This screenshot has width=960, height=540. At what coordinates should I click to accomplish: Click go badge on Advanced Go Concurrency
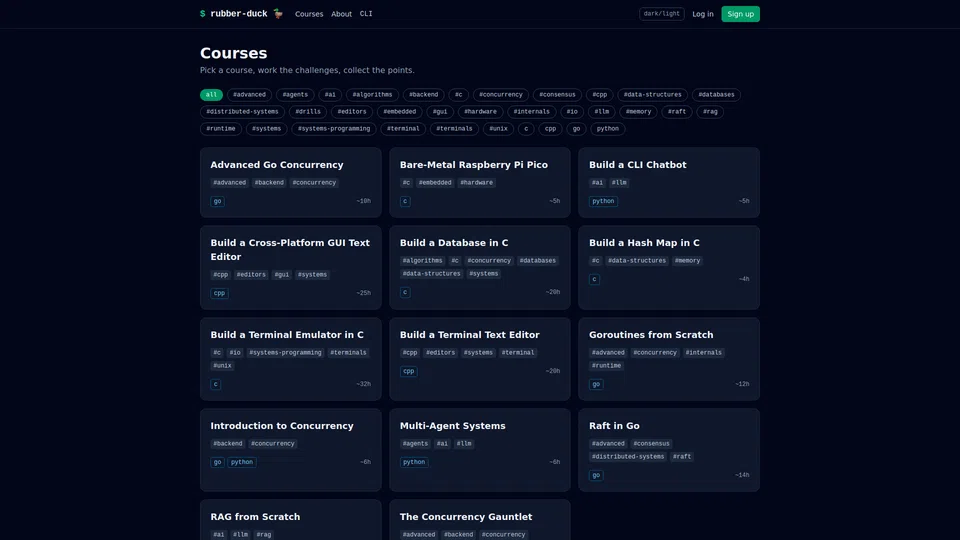pyautogui.click(x=217, y=201)
